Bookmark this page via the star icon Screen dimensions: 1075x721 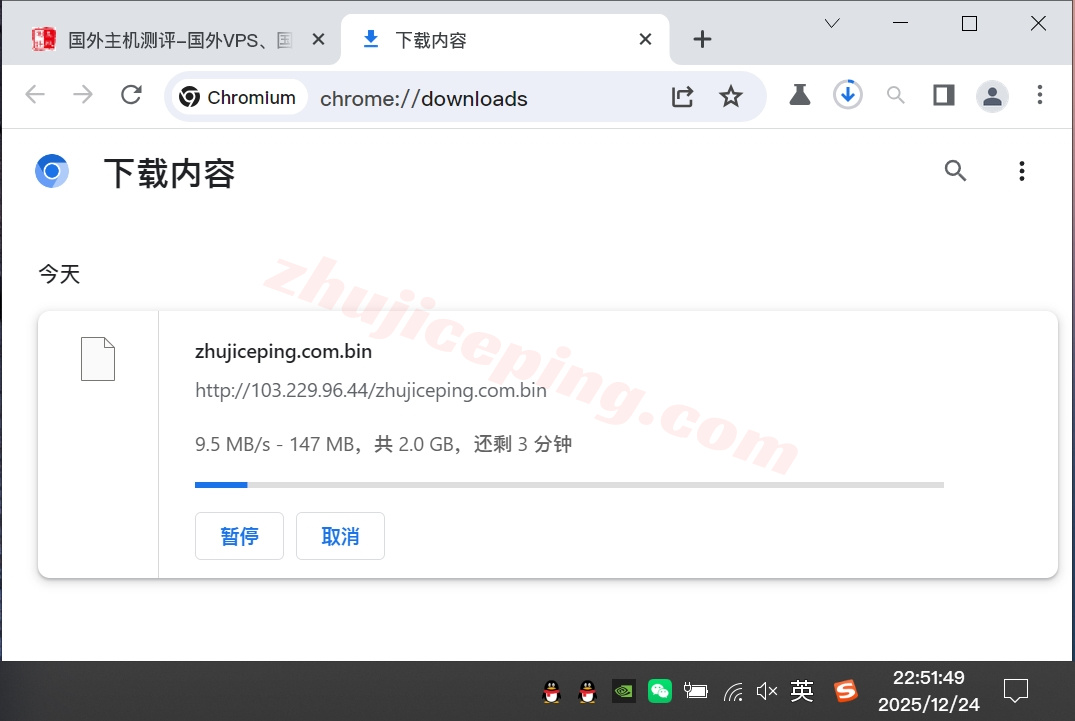(731, 96)
